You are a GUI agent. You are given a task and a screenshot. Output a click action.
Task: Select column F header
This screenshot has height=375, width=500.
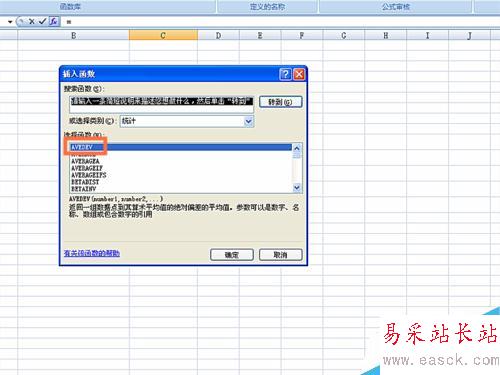[302, 35]
